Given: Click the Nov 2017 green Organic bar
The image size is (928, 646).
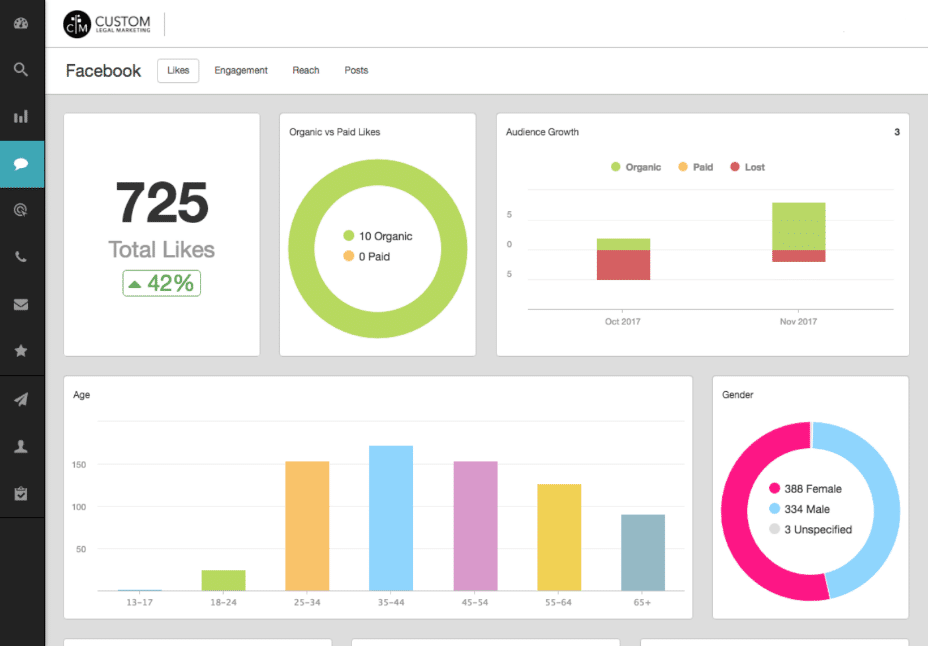Looking at the screenshot, I should 798,227.
